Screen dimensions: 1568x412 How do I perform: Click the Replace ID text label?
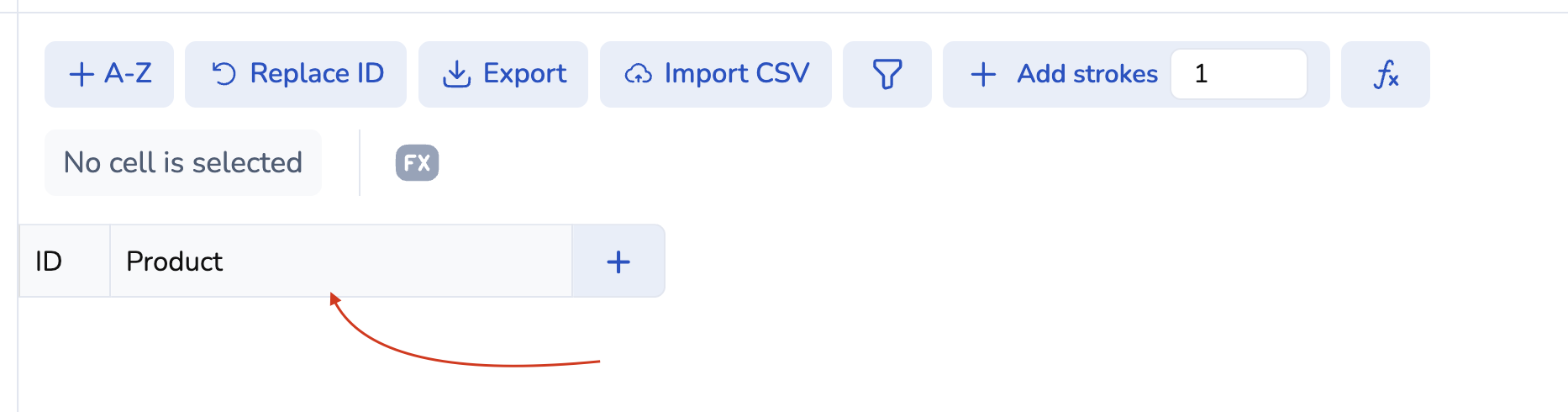pos(317,73)
